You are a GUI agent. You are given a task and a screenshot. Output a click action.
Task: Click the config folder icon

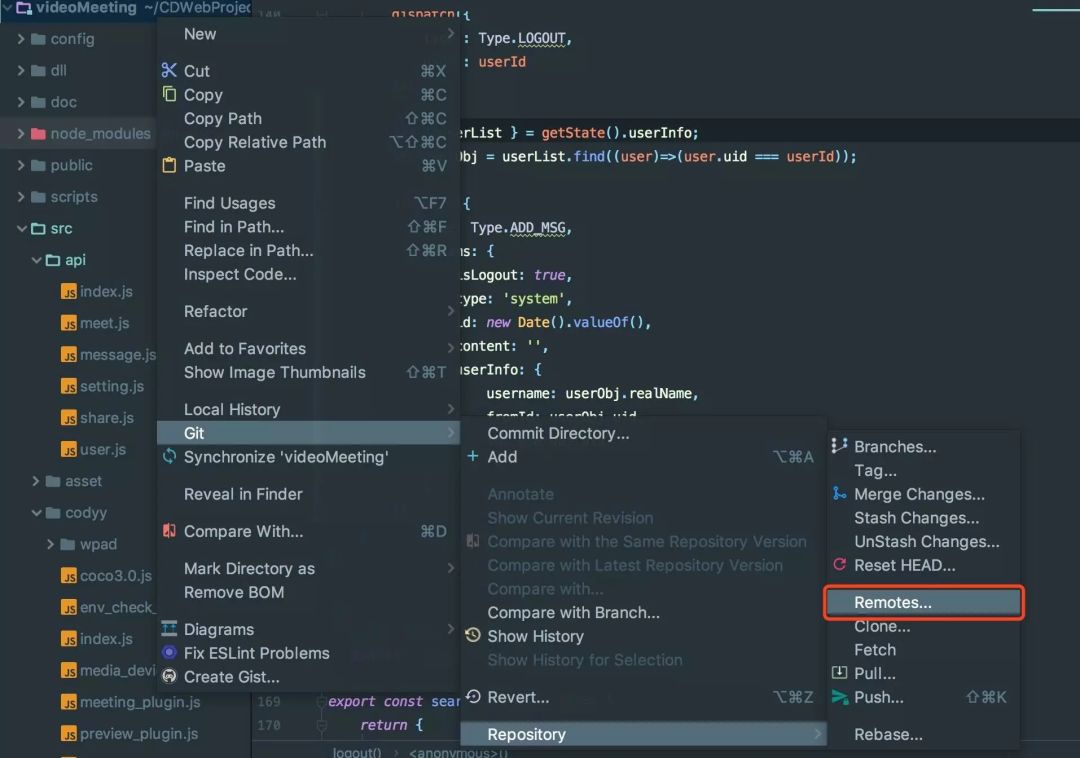point(39,39)
